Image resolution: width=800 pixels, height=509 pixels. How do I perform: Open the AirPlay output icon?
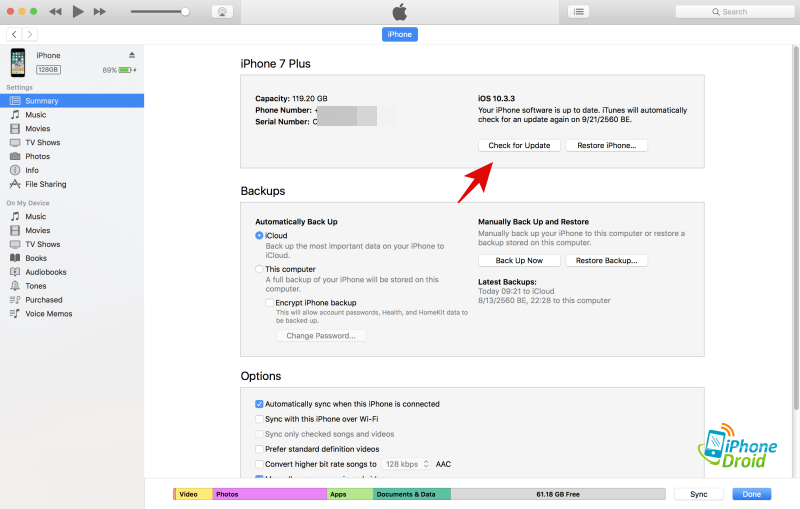222,12
